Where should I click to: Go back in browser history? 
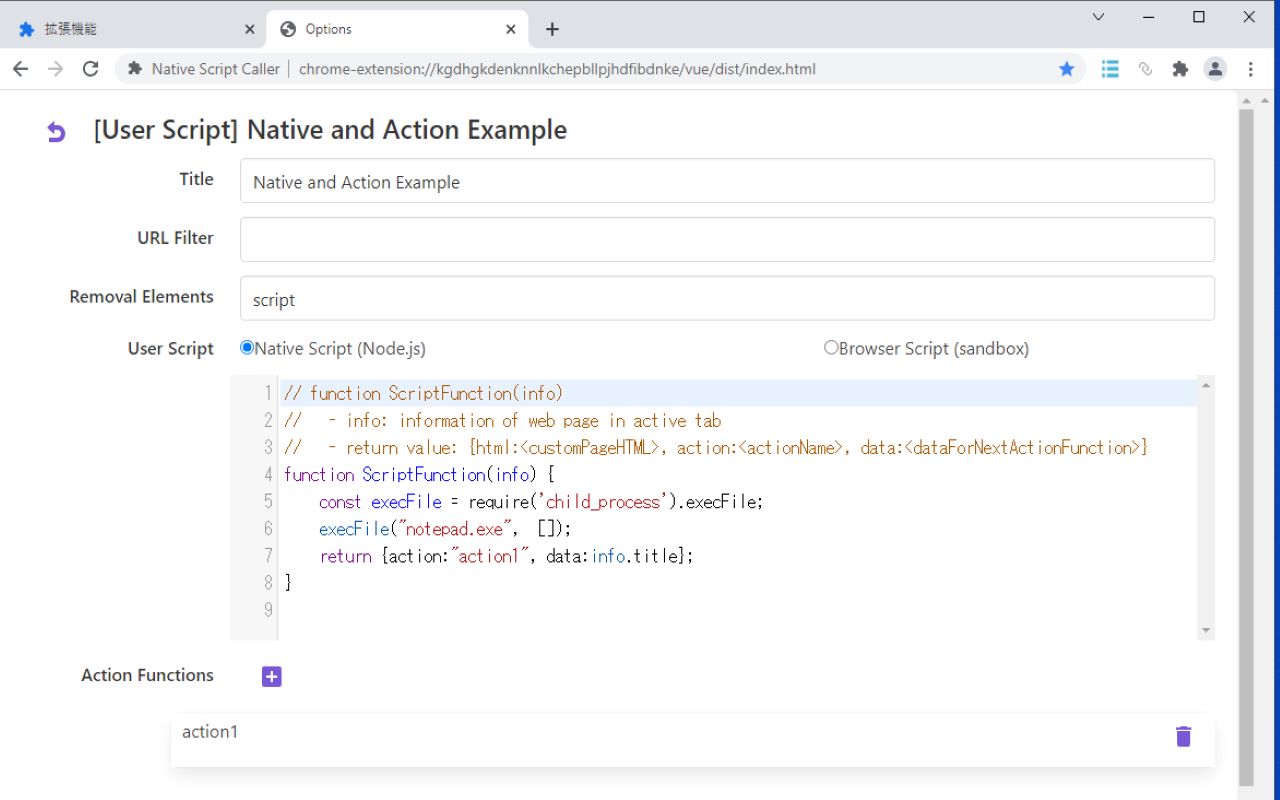click(20, 69)
